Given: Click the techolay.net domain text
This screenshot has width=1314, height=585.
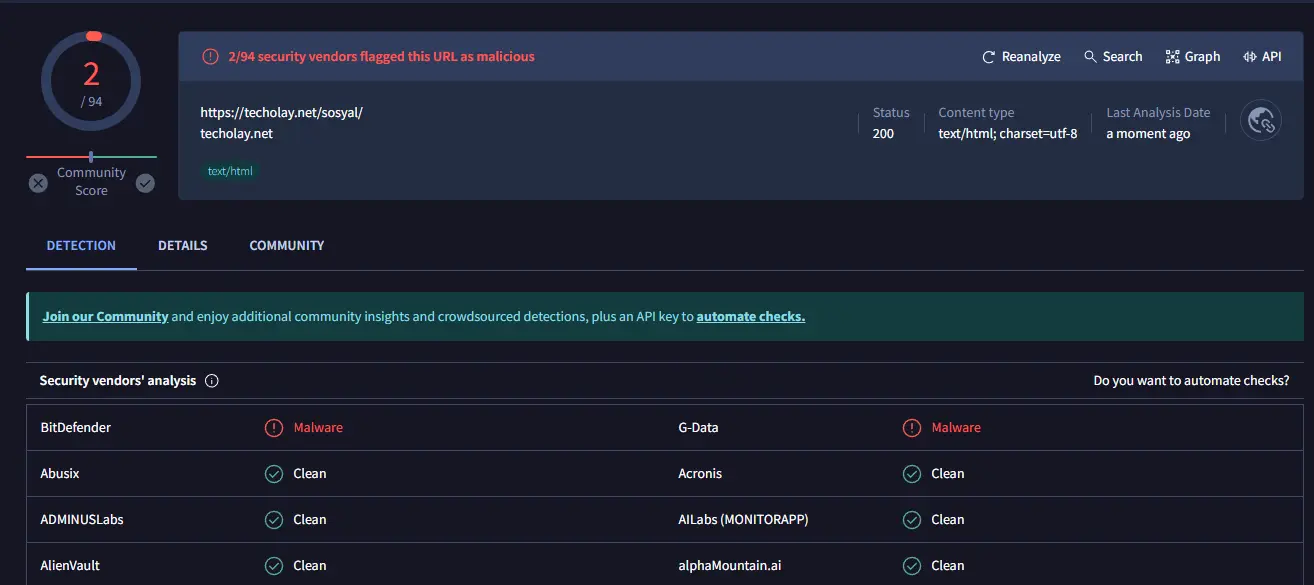Looking at the screenshot, I should [x=237, y=133].
